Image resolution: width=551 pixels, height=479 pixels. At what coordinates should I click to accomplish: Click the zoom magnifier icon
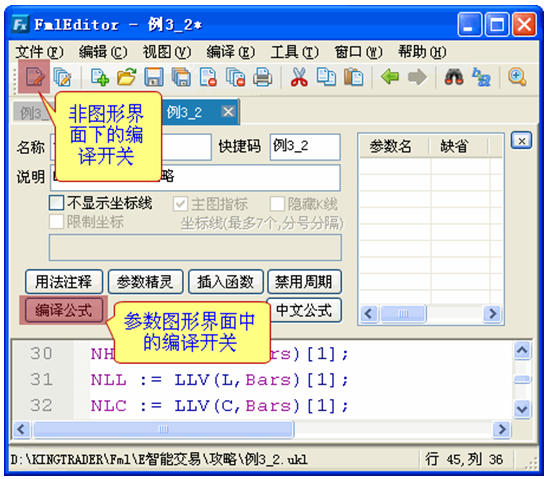click(517, 77)
